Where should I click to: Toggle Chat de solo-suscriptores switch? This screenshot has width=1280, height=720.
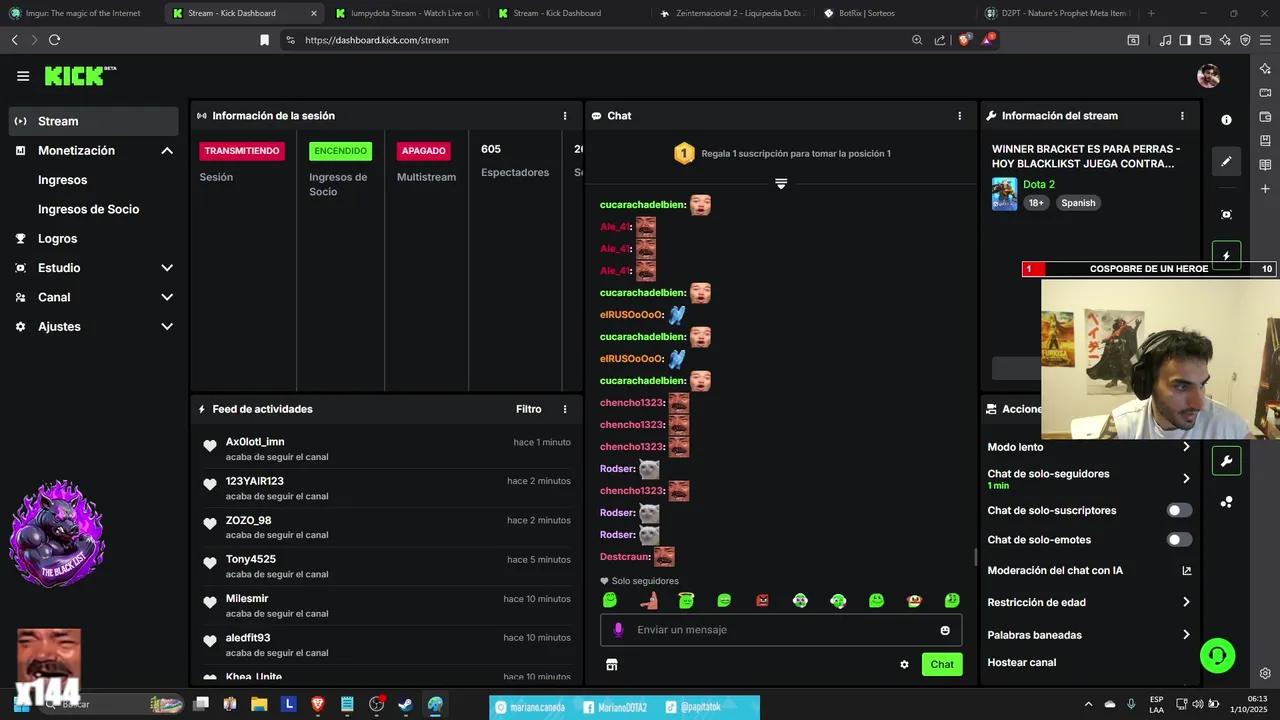(x=1180, y=510)
